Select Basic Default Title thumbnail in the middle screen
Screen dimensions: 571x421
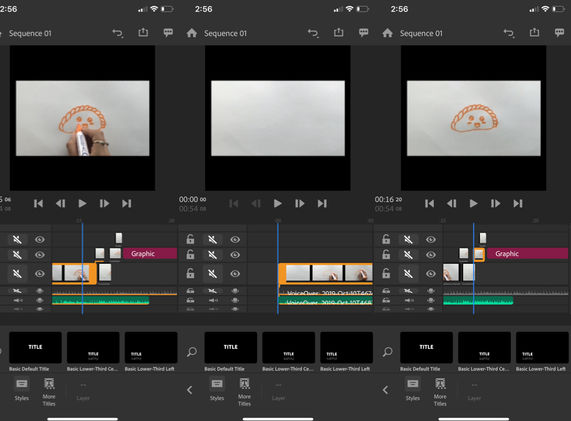tap(231, 347)
